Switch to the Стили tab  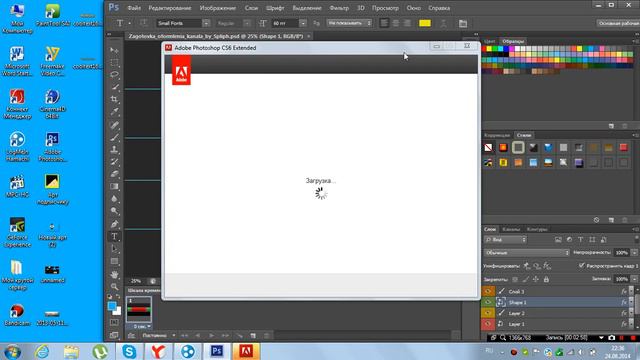pyautogui.click(x=524, y=135)
